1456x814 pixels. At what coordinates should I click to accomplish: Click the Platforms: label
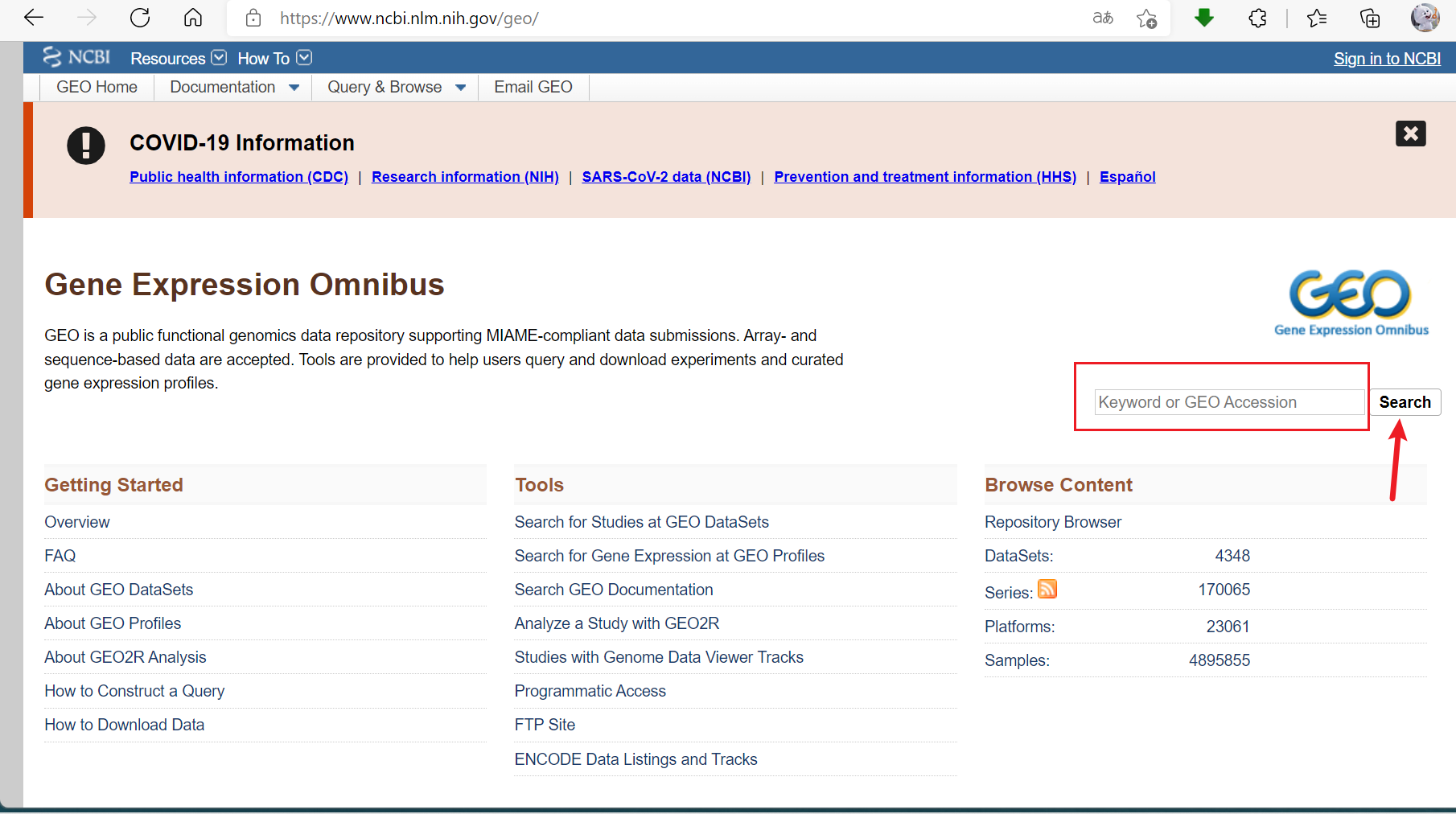1020,627
